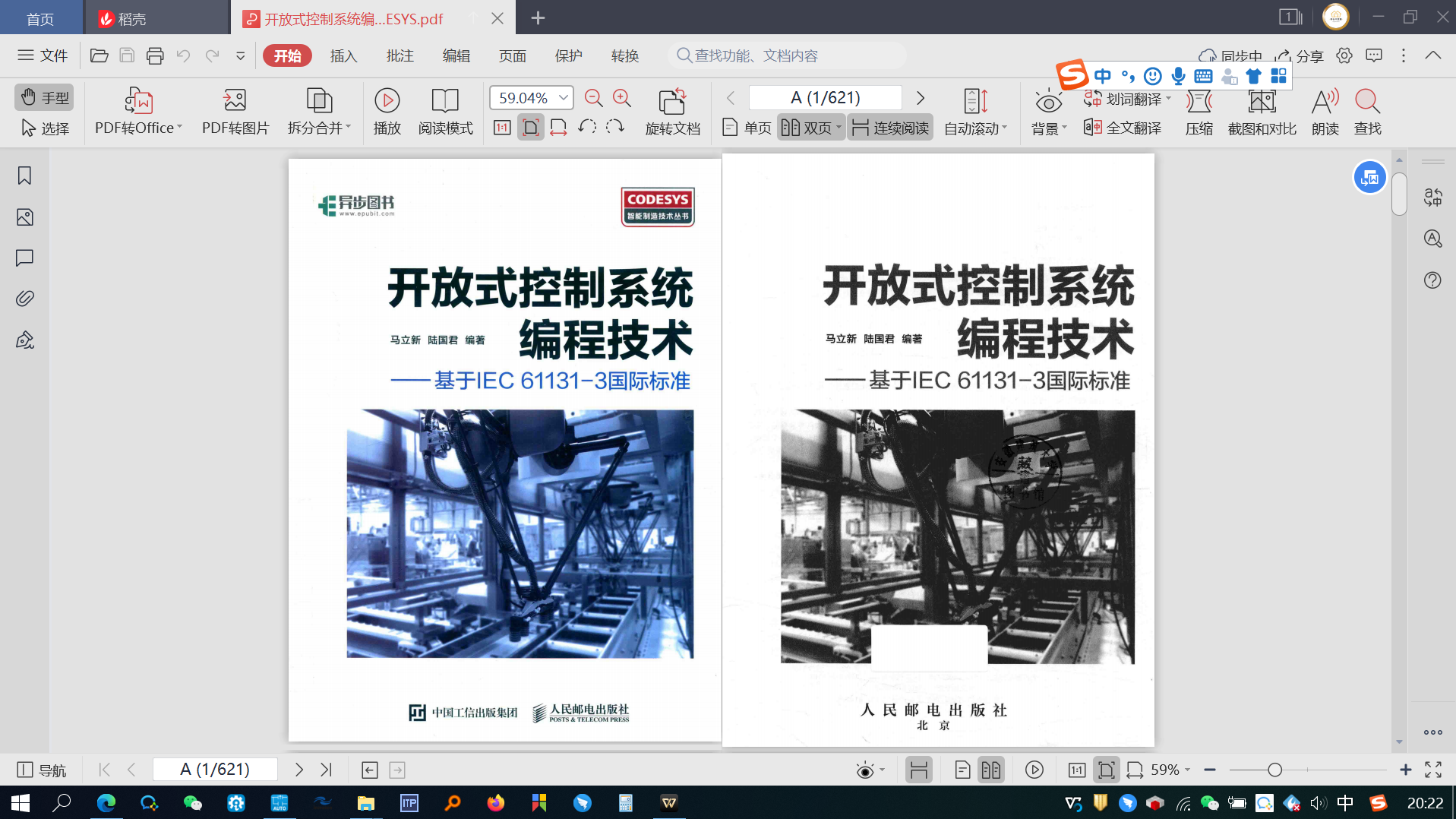Open the signature panel in left sidebar

25,340
